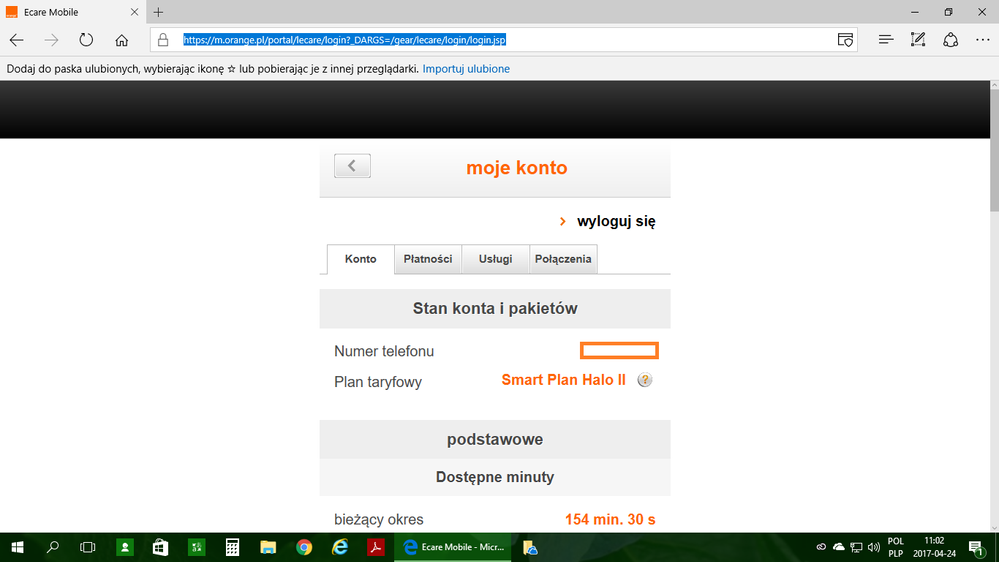Image resolution: width=999 pixels, height=562 pixels.
Task: Open the Windows Store taskbar icon
Action: click(161, 547)
